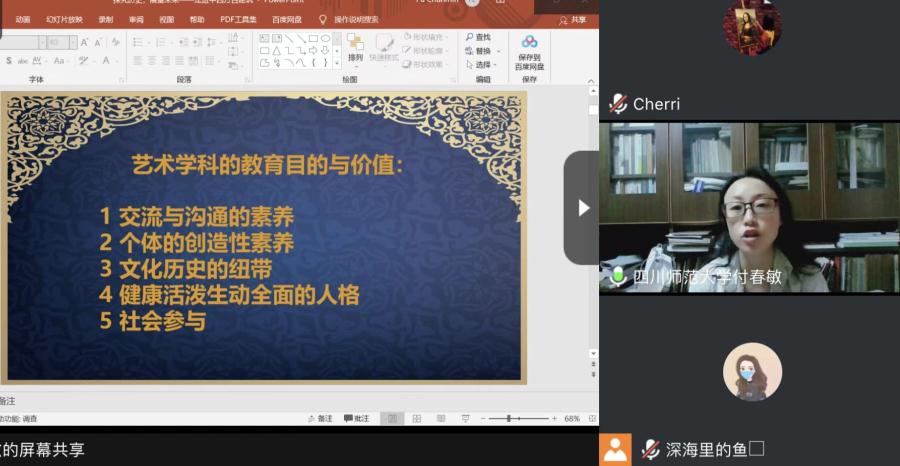
Task: Open the font size dropdown
Action: pyautogui.click(x=72, y=42)
